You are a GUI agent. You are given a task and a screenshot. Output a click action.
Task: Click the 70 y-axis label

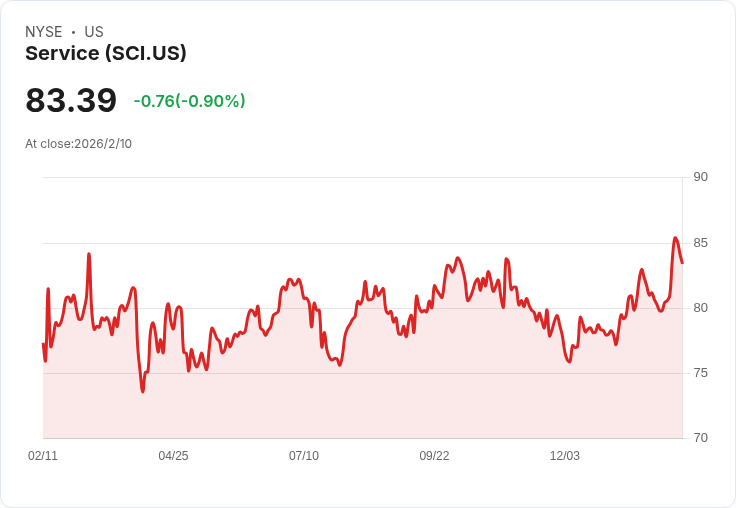[x=700, y=438]
